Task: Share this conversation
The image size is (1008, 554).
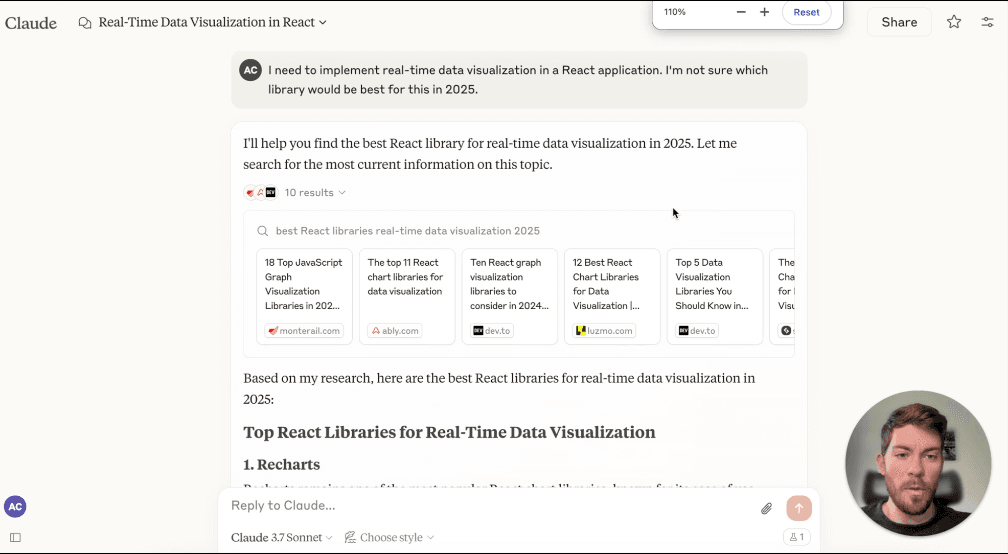Action: pyautogui.click(x=899, y=22)
